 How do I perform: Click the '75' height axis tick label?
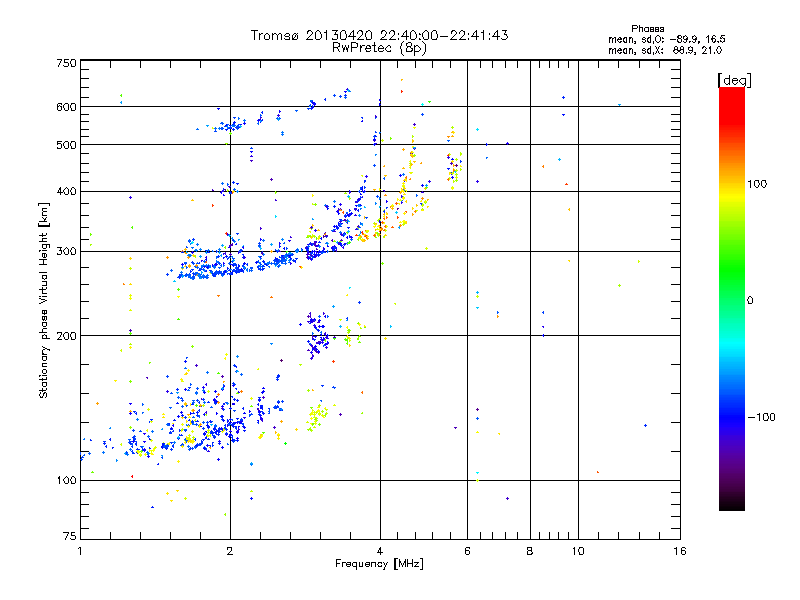coord(70,536)
